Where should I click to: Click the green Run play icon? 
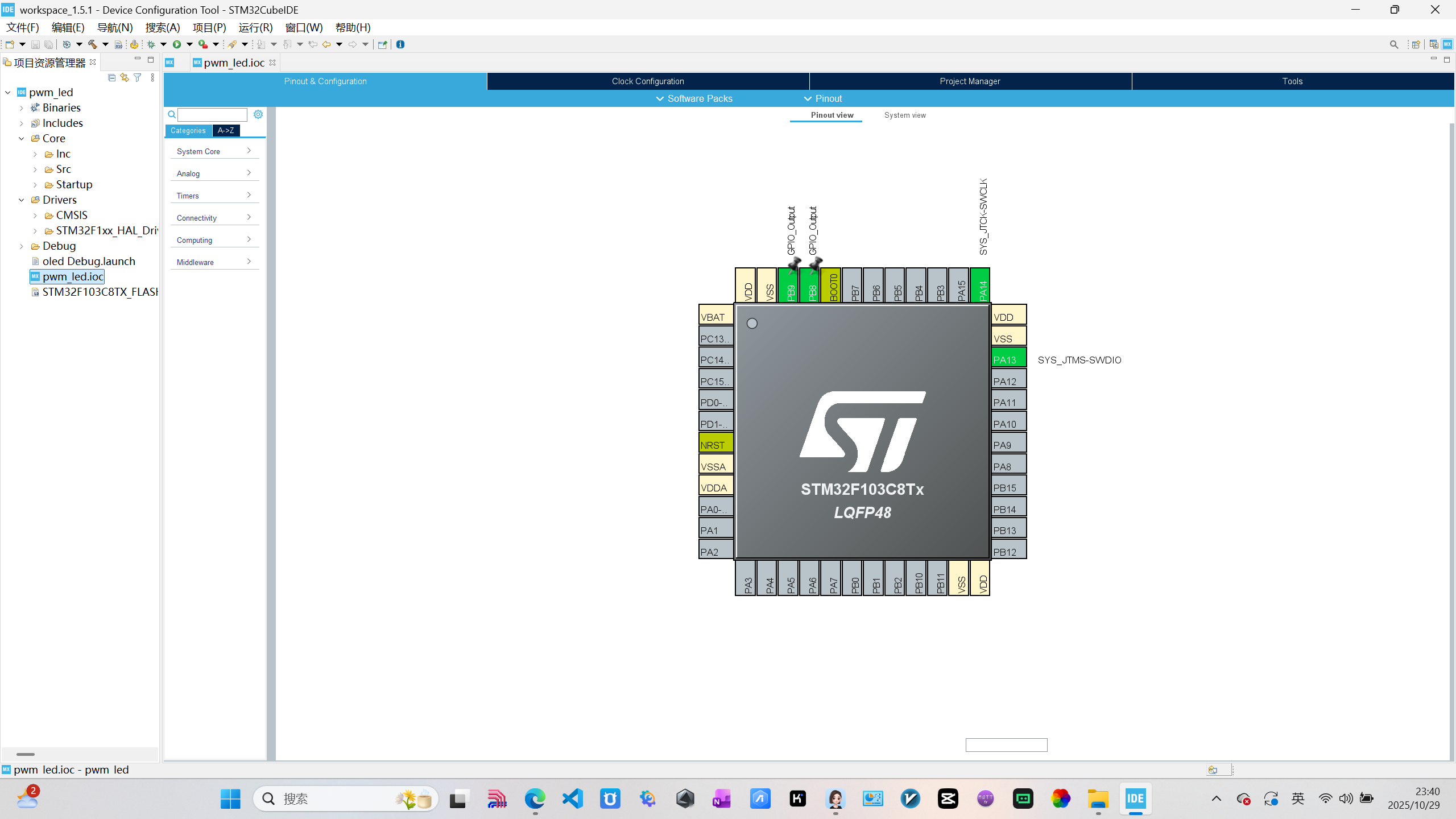click(177, 44)
